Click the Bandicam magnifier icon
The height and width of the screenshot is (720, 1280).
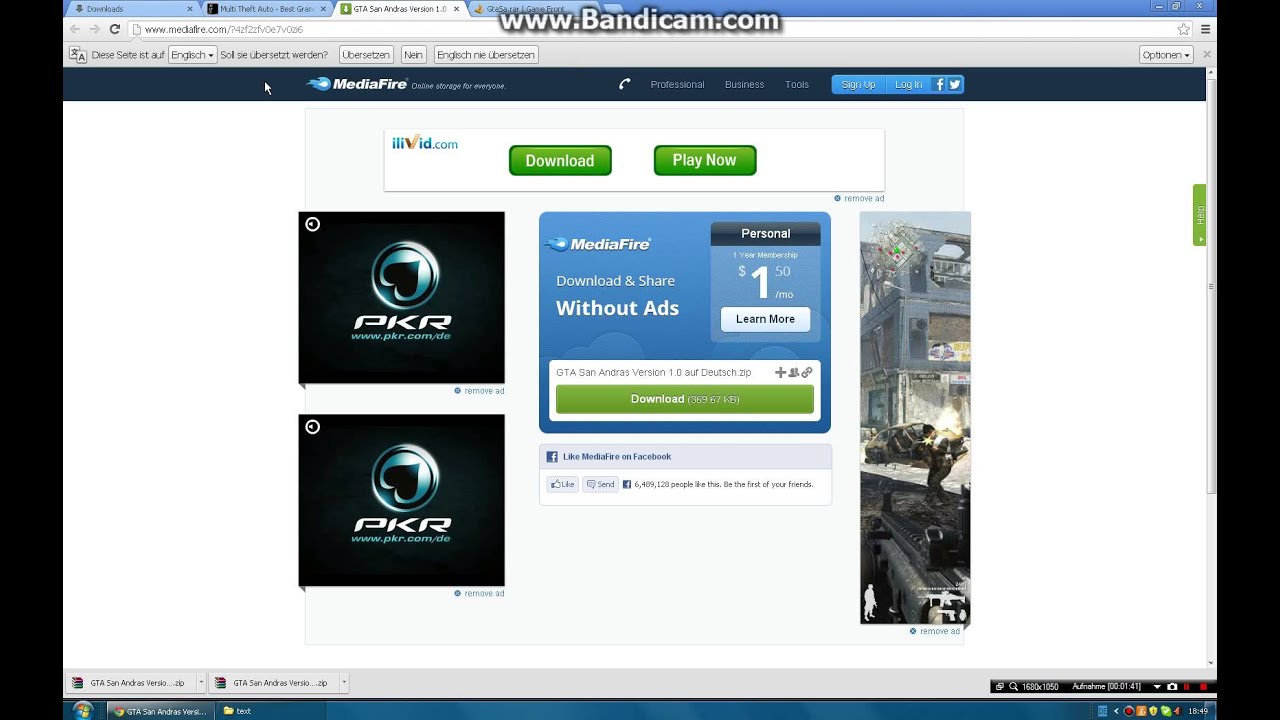(1013, 686)
